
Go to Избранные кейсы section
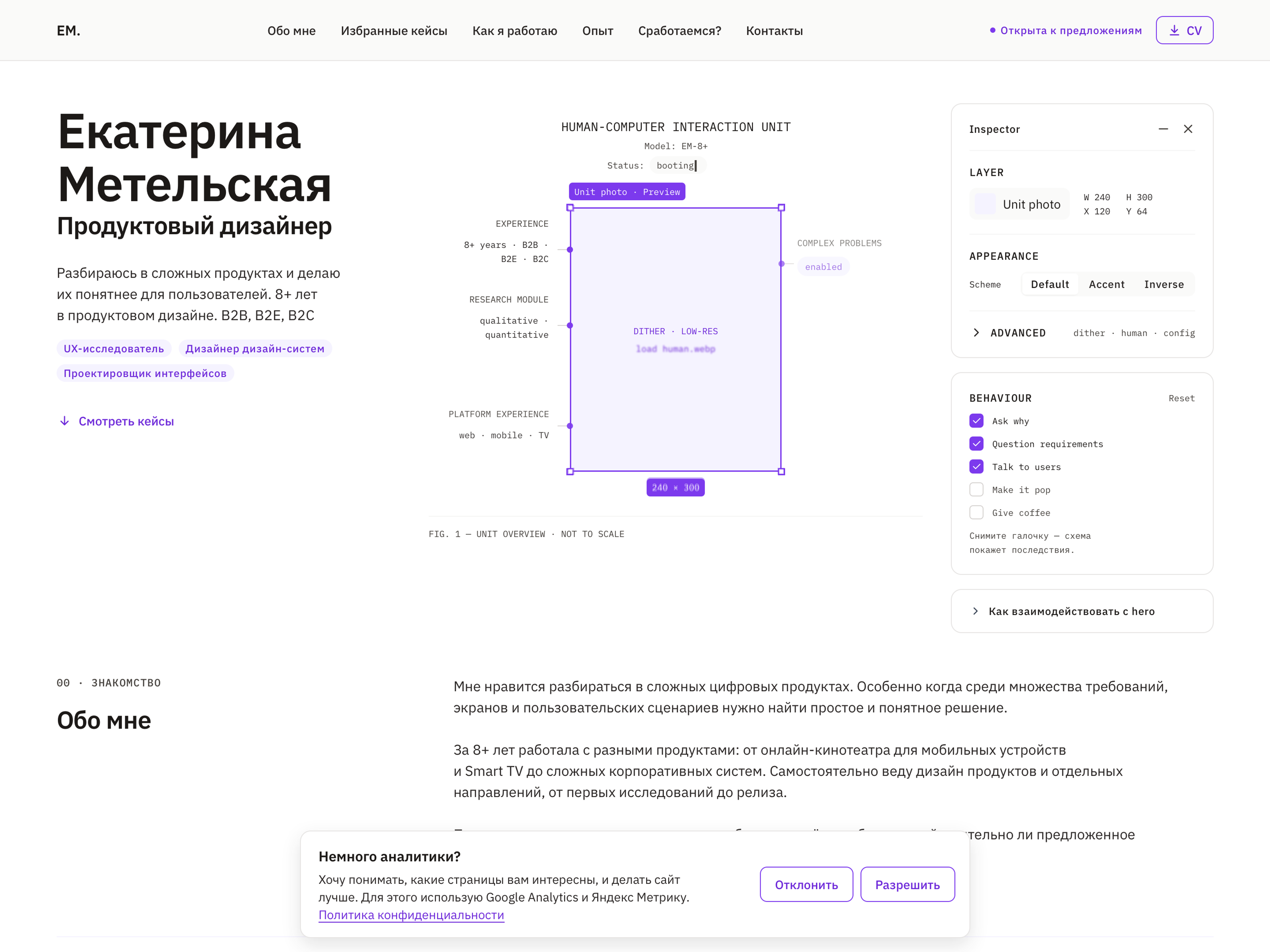click(394, 31)
